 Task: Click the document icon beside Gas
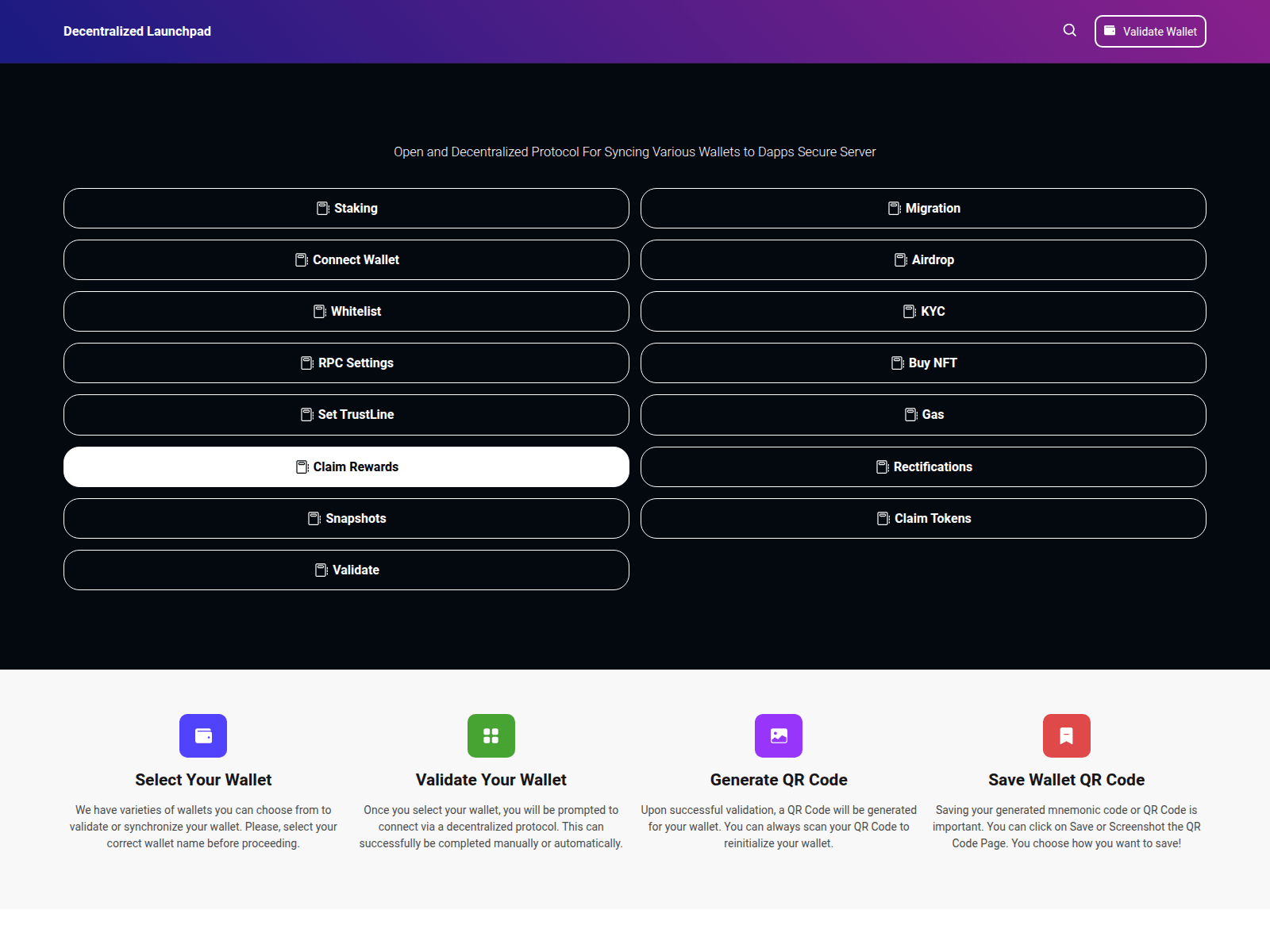(911, 414)
